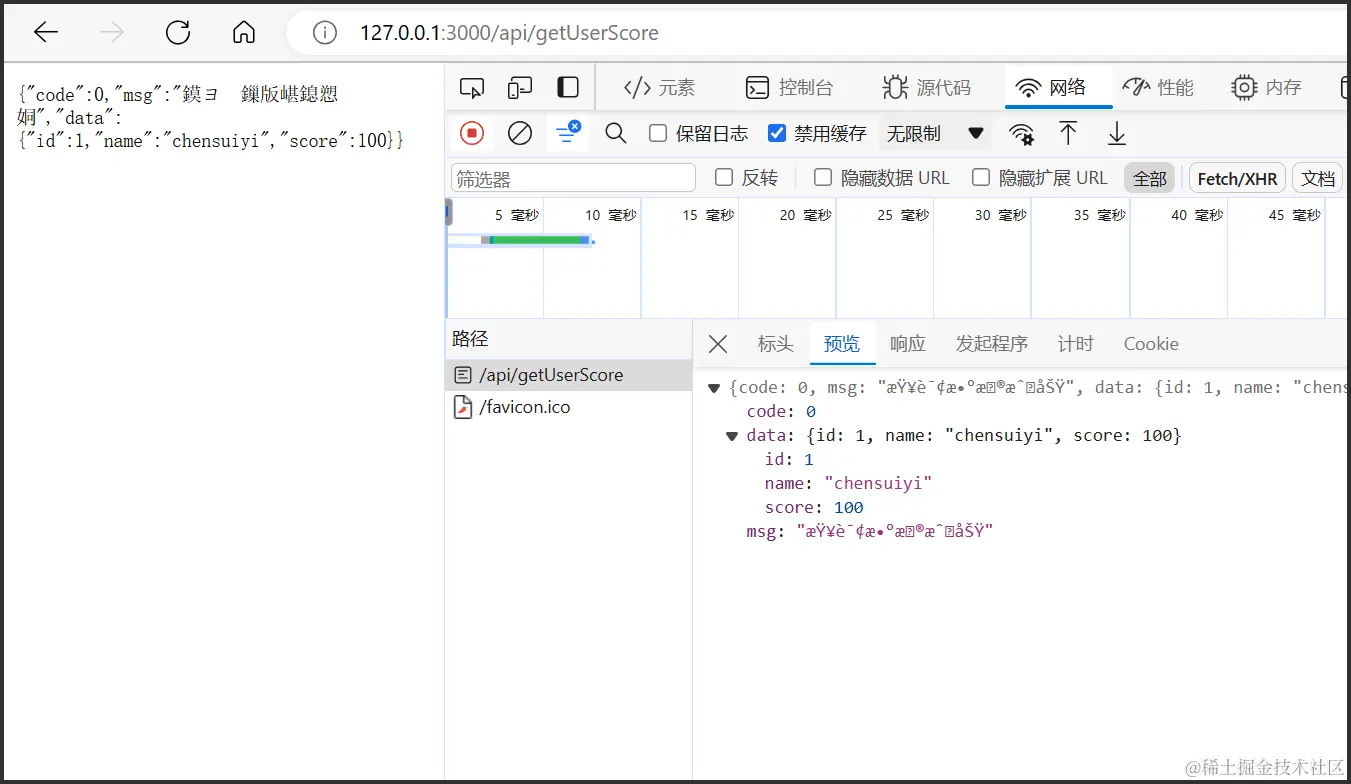Clear the network log icon
Image resolution: width=1351 pixels, height=784 pixels.
pos(520,133)
